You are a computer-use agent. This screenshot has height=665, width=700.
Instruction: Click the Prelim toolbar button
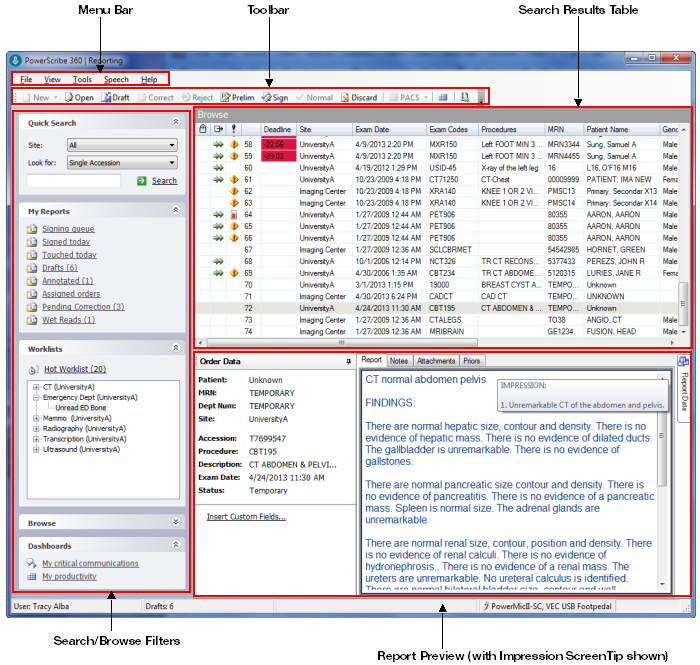point(237,97)
